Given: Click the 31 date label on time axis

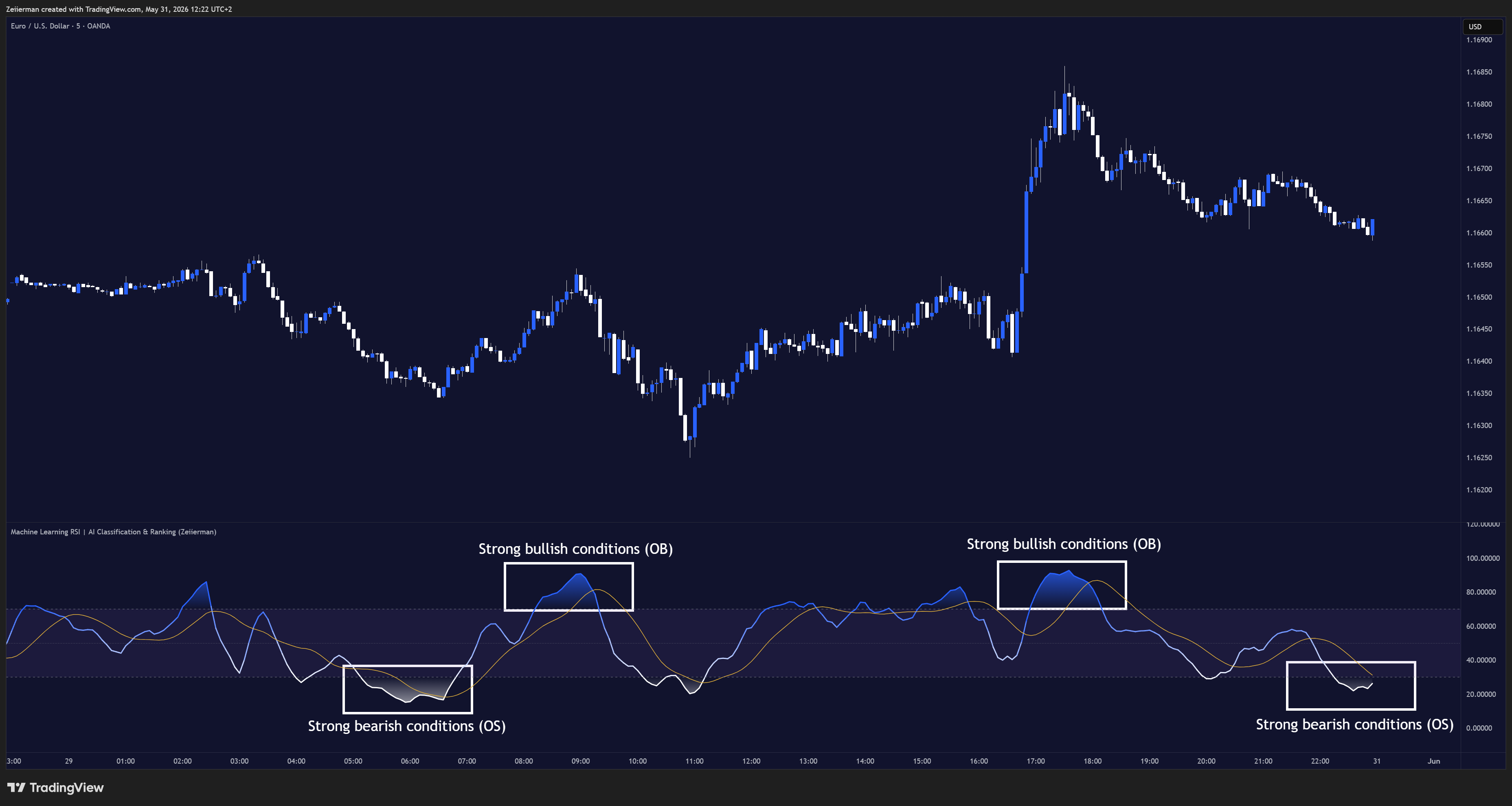Looking at the screenshot, I should click(x=1377, y=761).
